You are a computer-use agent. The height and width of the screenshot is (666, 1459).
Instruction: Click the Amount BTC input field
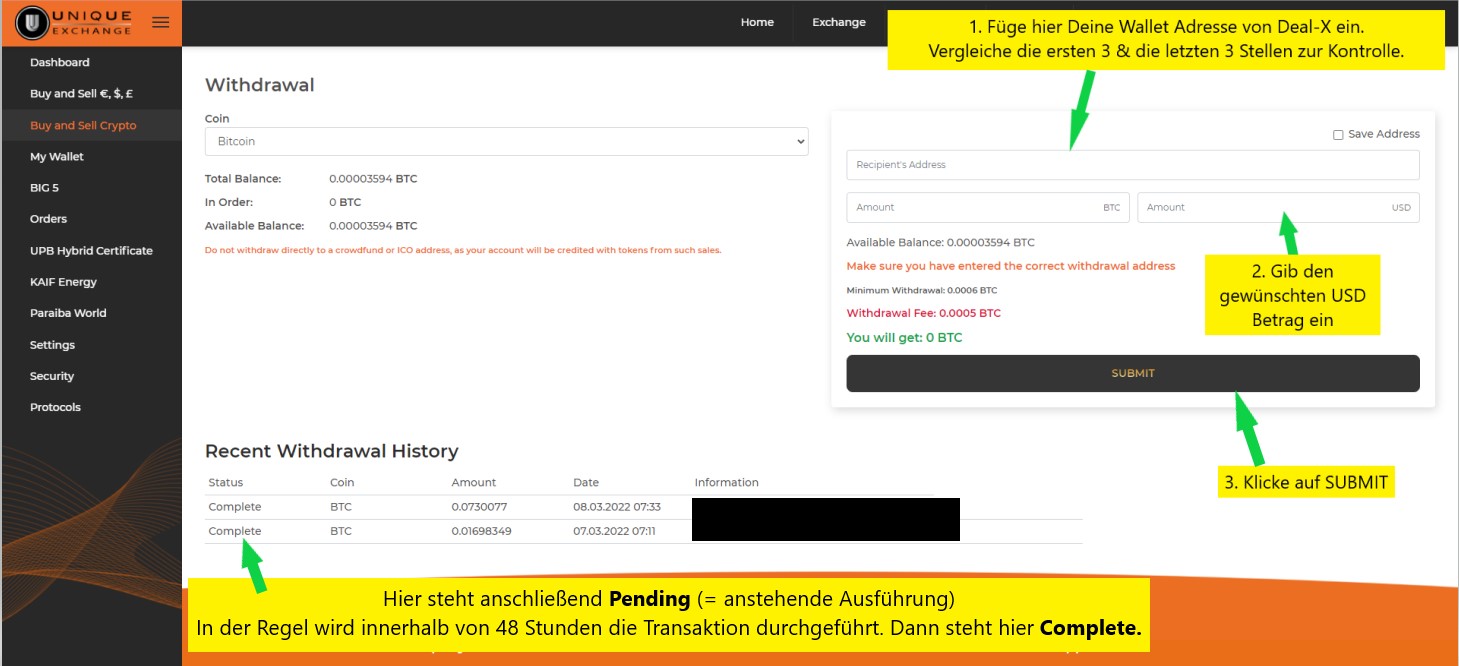(988, 207)
